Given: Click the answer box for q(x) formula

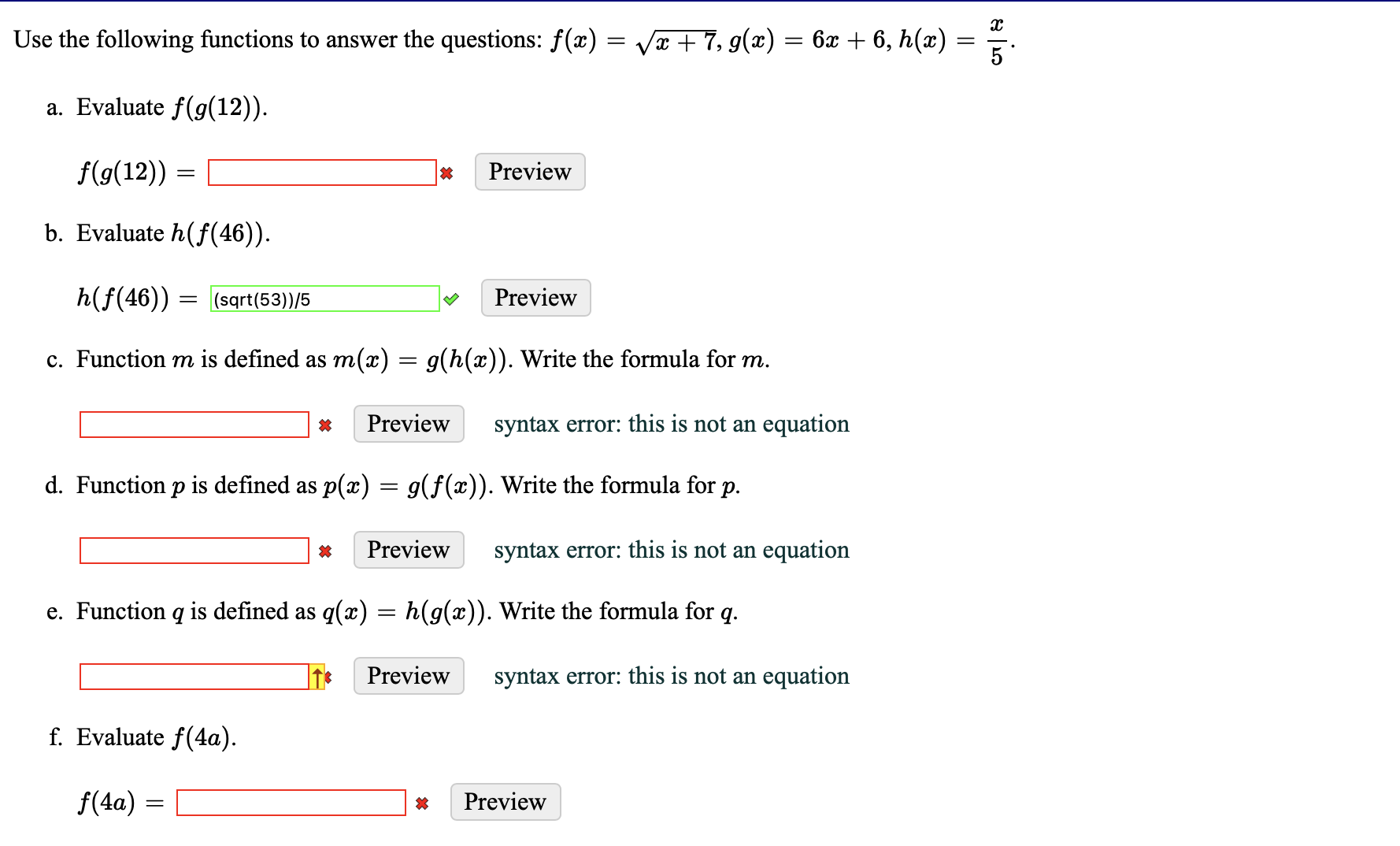Looking at the screenshot, I should (x=189, y=677).
